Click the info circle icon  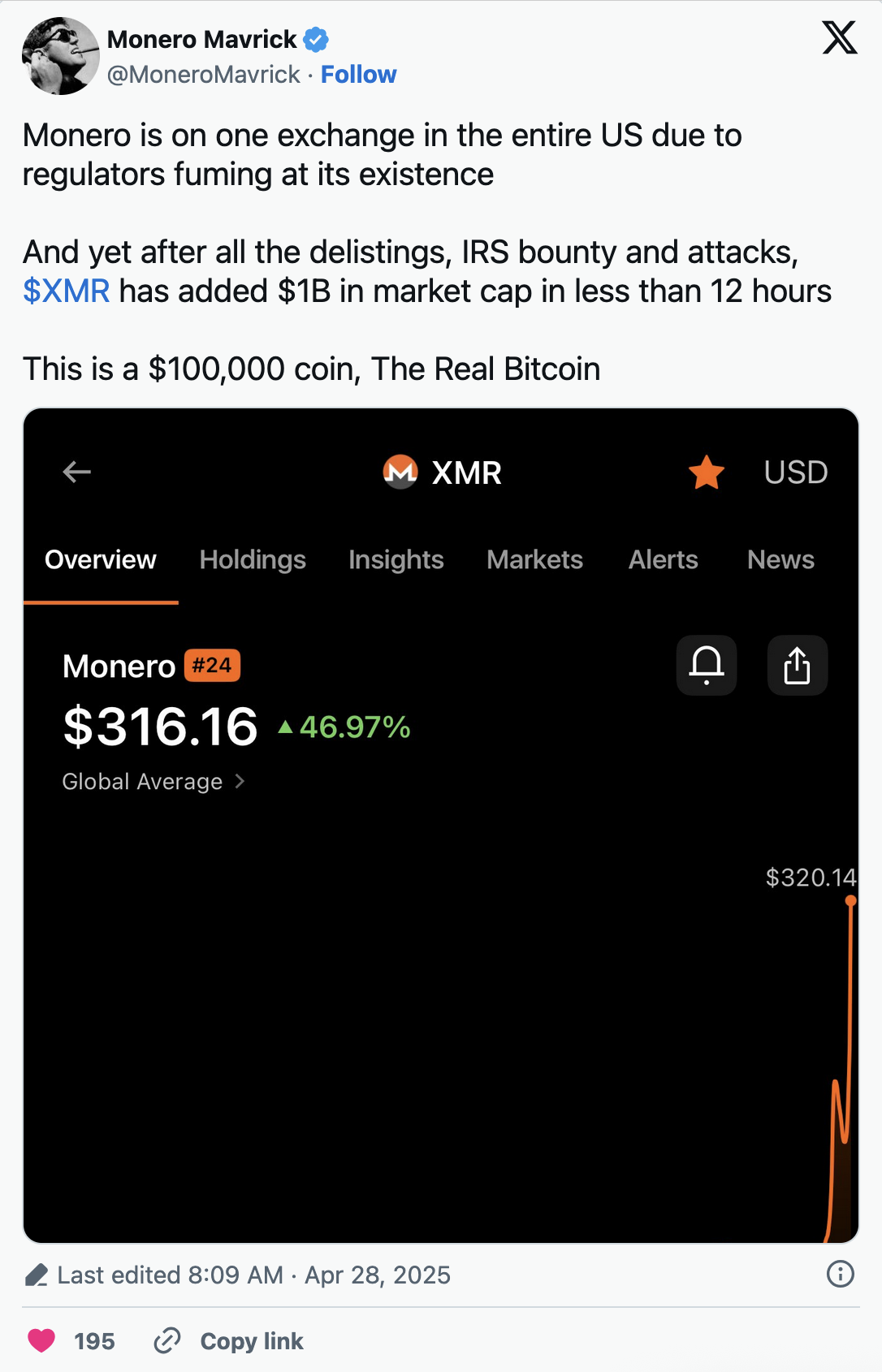pyautogui.click(x=840, y=1274)
